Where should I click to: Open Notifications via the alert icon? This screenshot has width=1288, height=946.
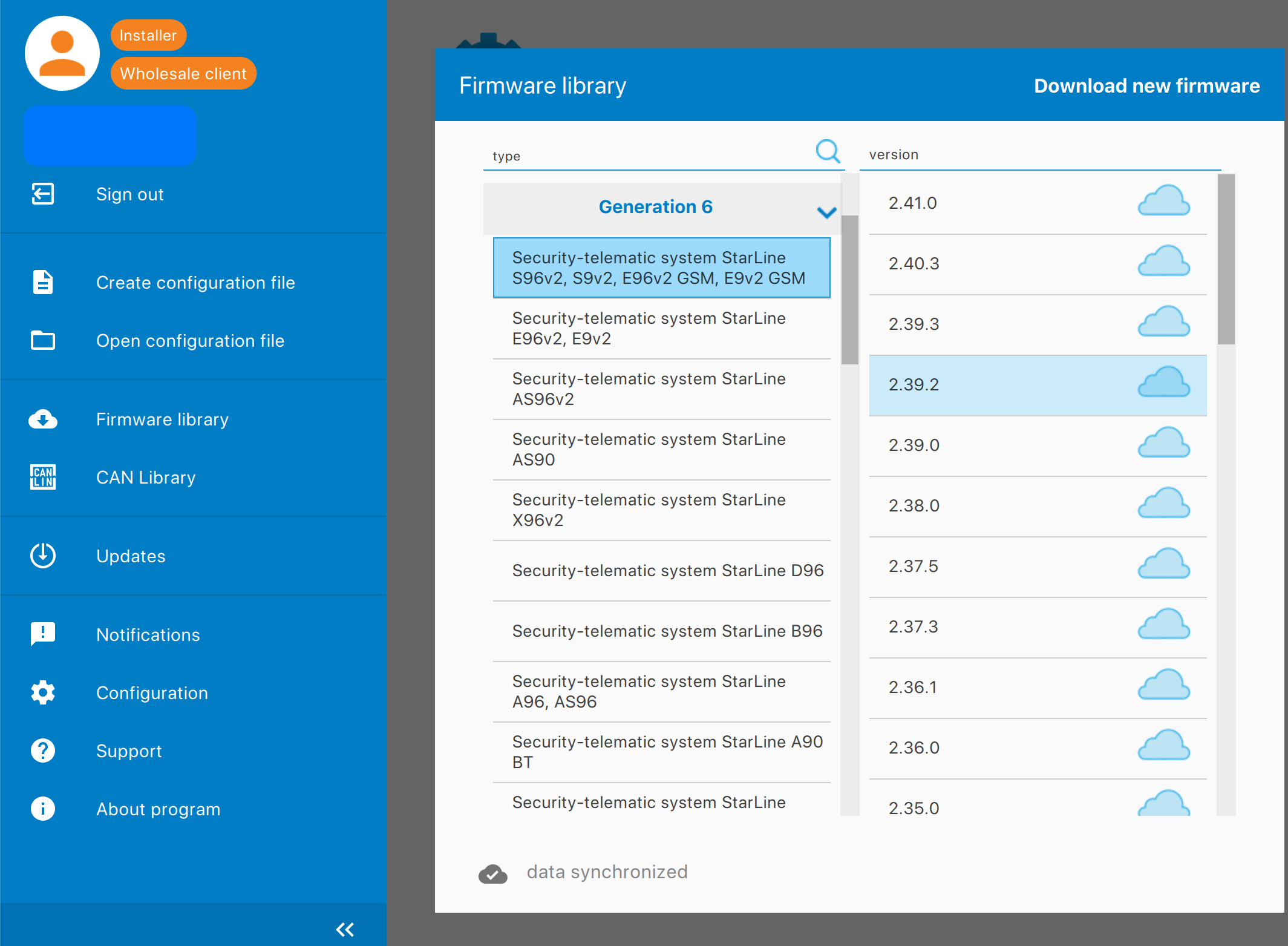[x=42, y=634]
